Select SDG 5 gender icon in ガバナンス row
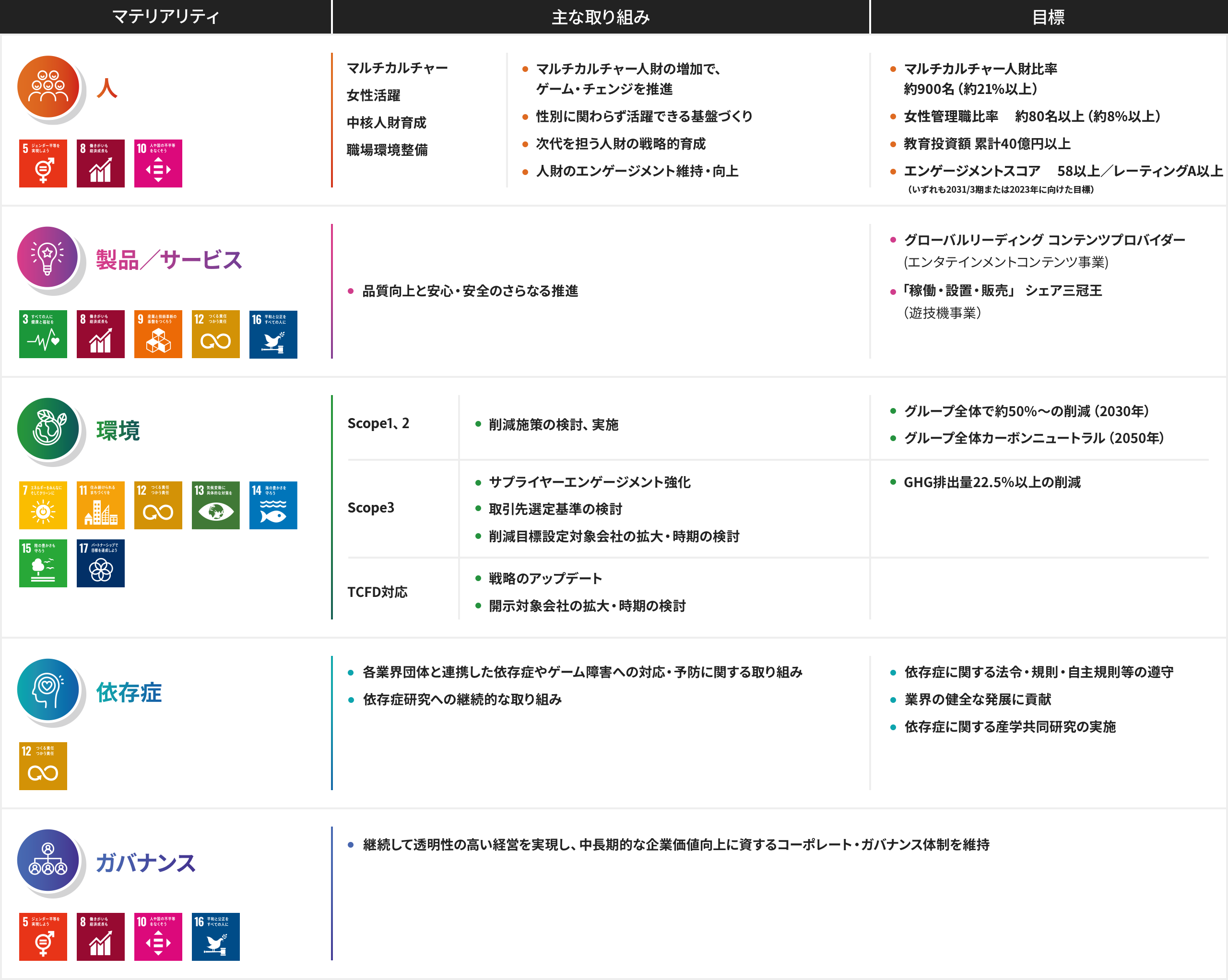Viewport: 1228px width, 980px height. pos(43,937)
